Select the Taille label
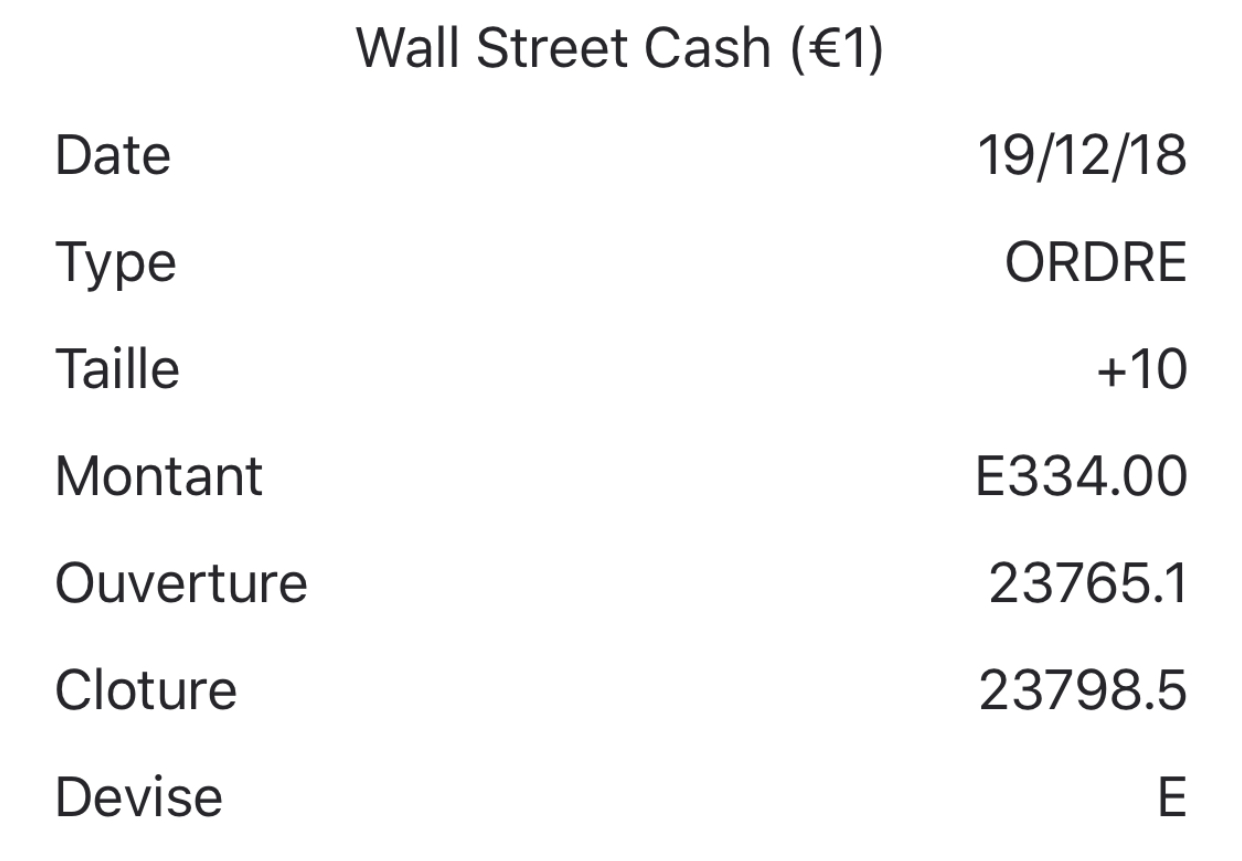This screenshot has width=1242, height=861. pyautogui.click(x=117, y=369)
